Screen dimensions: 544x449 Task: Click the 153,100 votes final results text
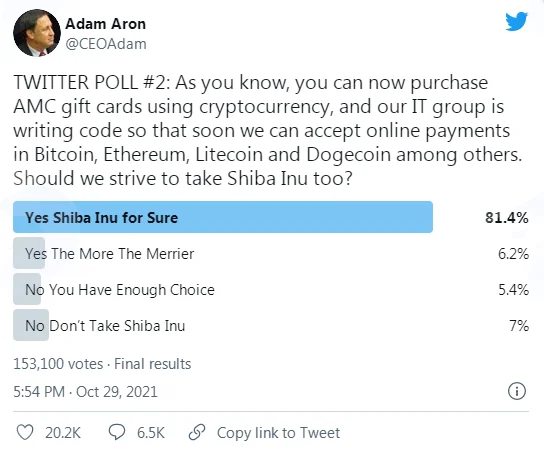pos(102,364)
